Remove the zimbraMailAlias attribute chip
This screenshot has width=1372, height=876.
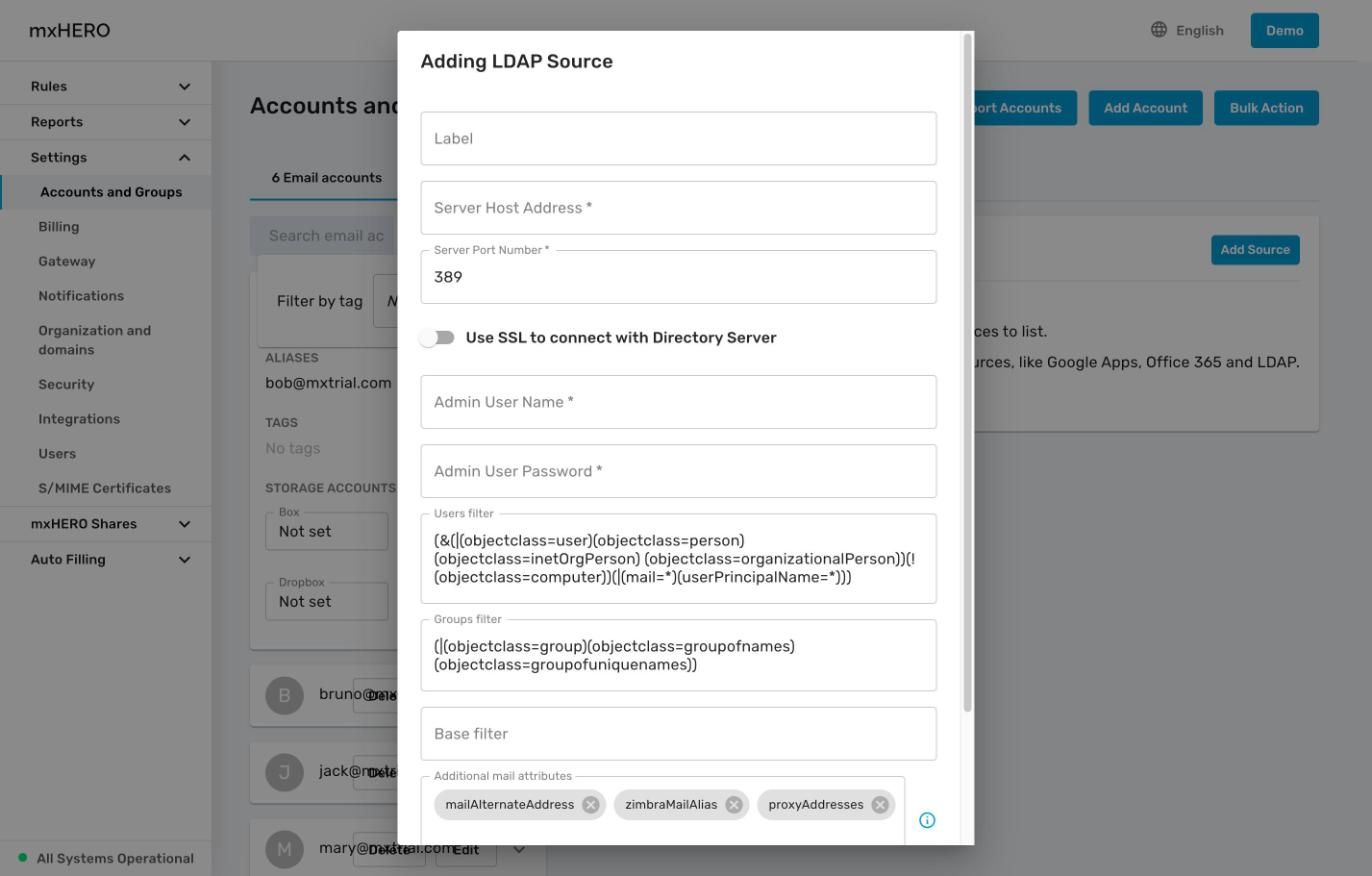(734, 805)
